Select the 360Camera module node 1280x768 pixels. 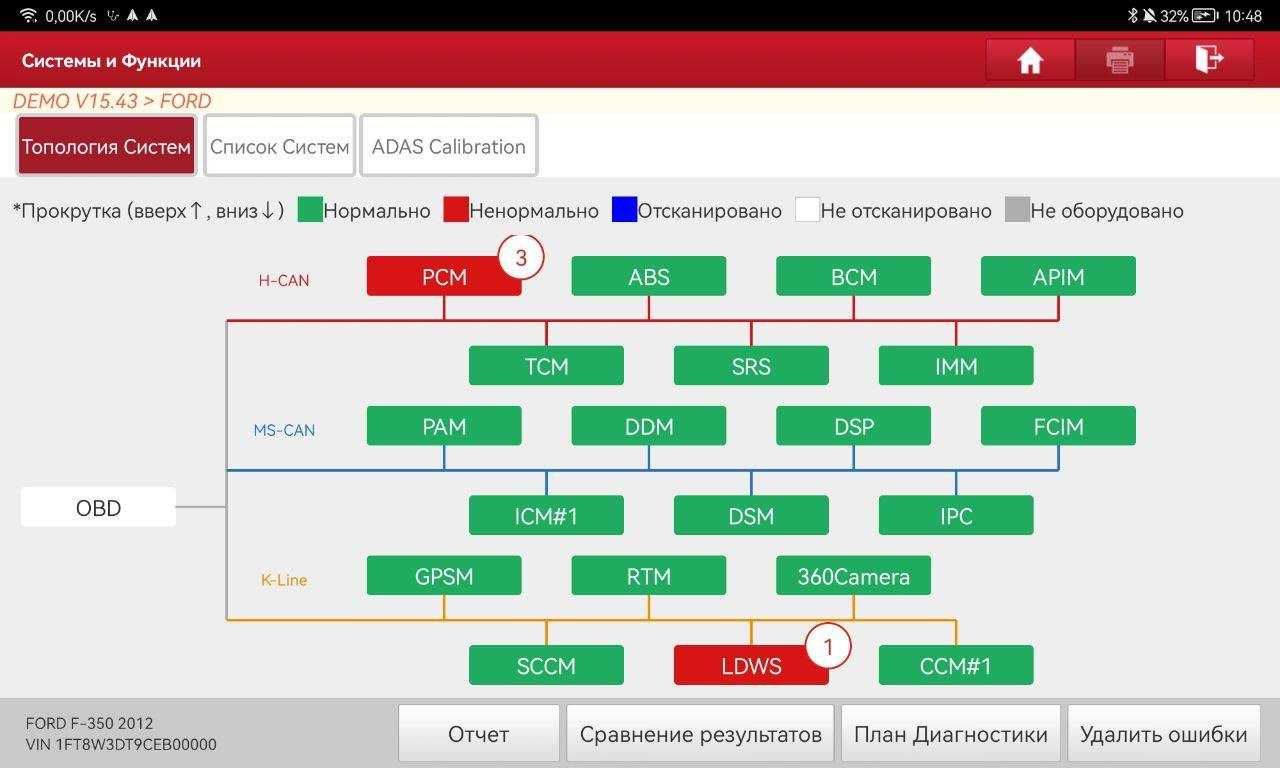(x=854, y=576)
